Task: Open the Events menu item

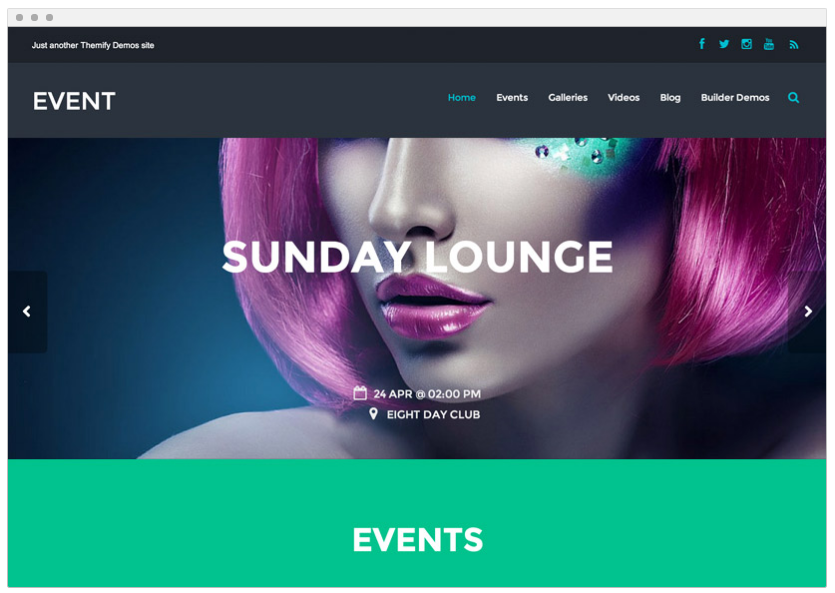Action: coord(512,97)
